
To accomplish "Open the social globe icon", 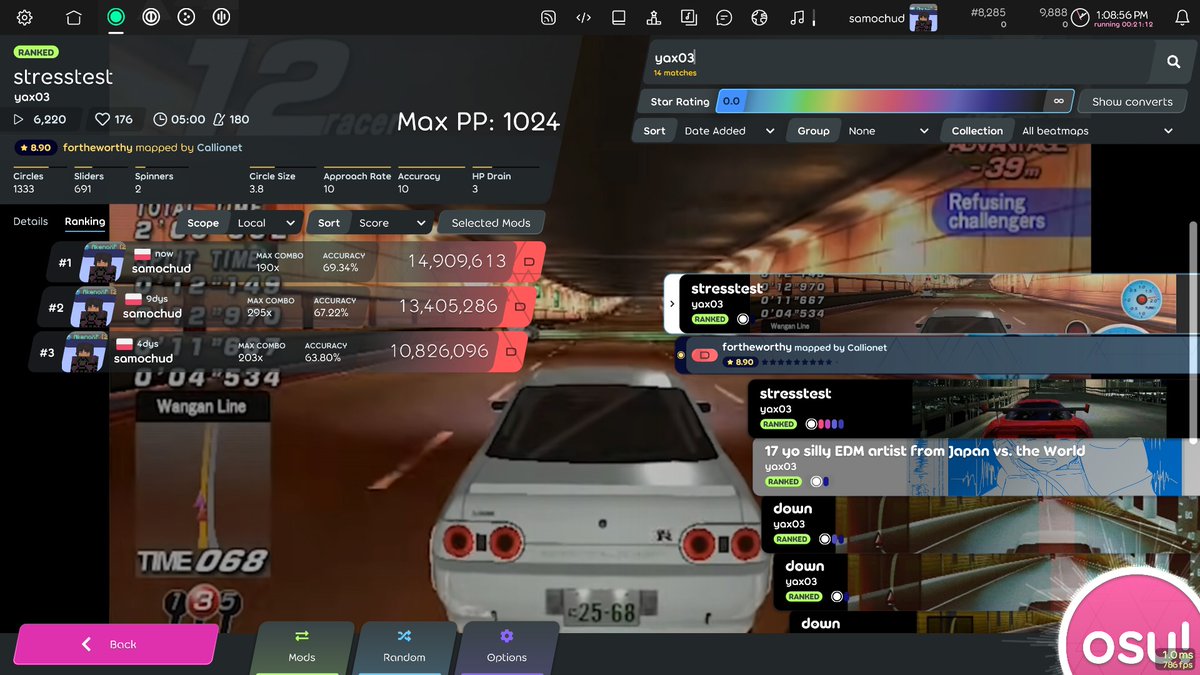I will [759, 17].
